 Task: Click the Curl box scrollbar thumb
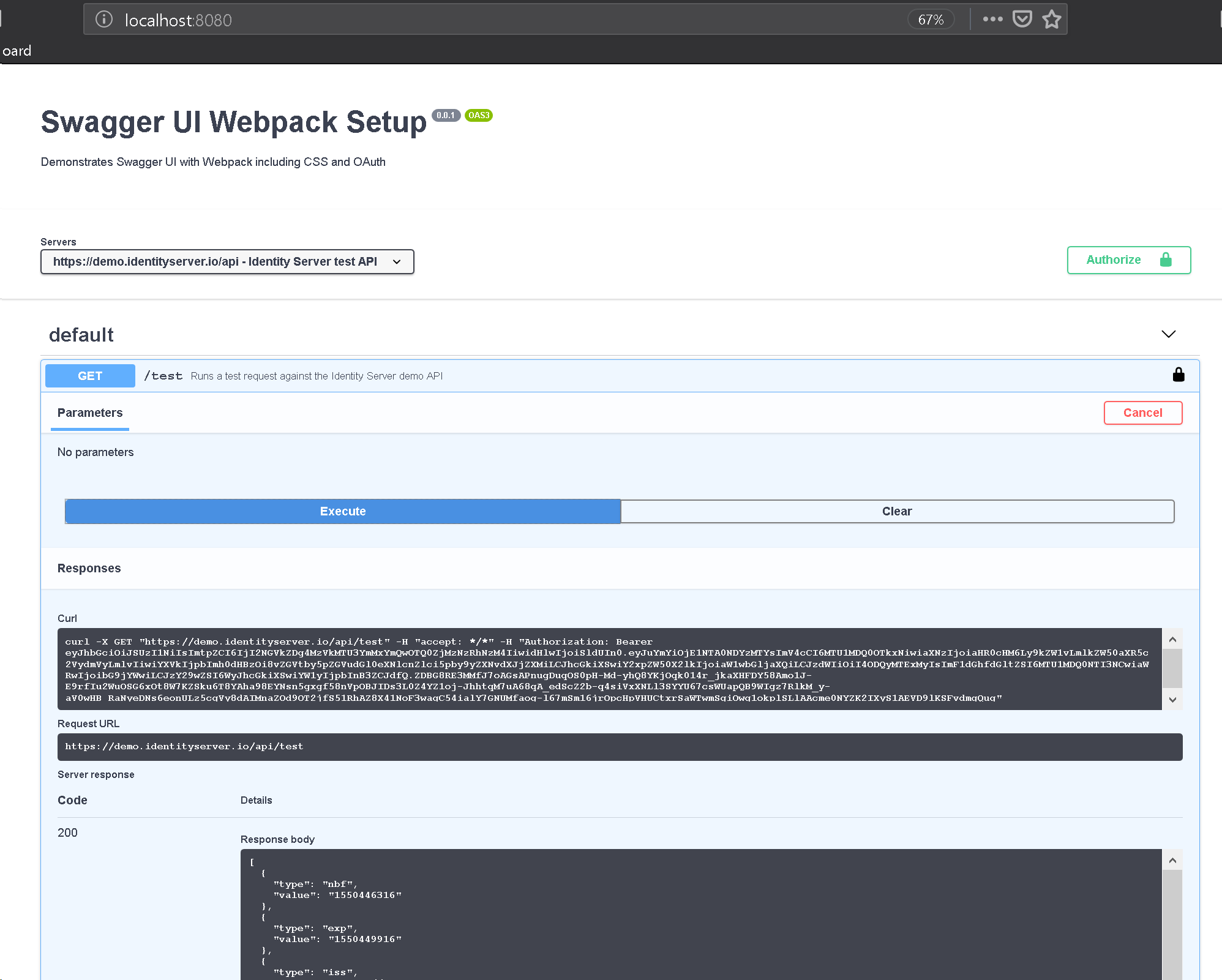point(1172,668)
